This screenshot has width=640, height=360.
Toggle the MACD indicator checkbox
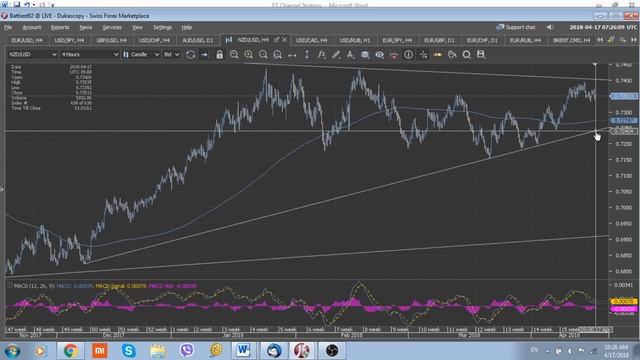[x=10, y=286]
